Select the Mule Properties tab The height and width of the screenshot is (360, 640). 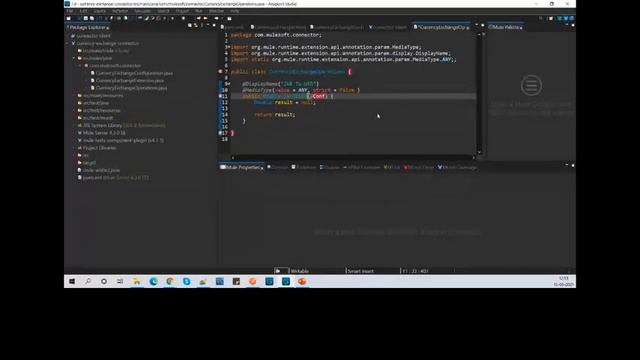(241, 167)
